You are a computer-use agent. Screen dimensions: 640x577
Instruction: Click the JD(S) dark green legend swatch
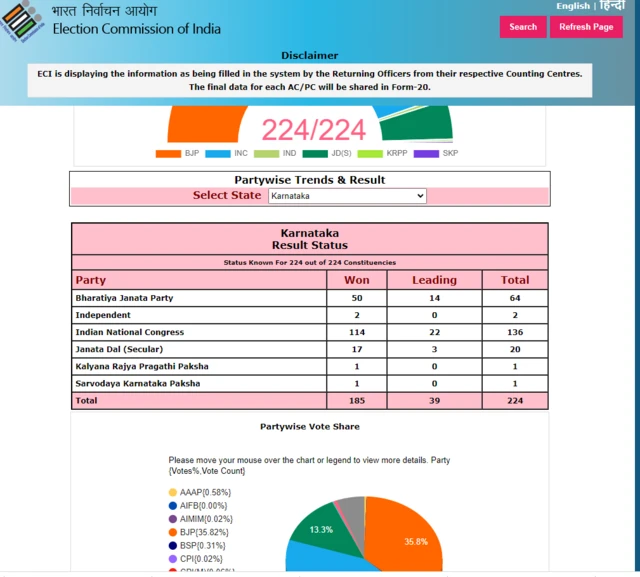click(315, 153)
